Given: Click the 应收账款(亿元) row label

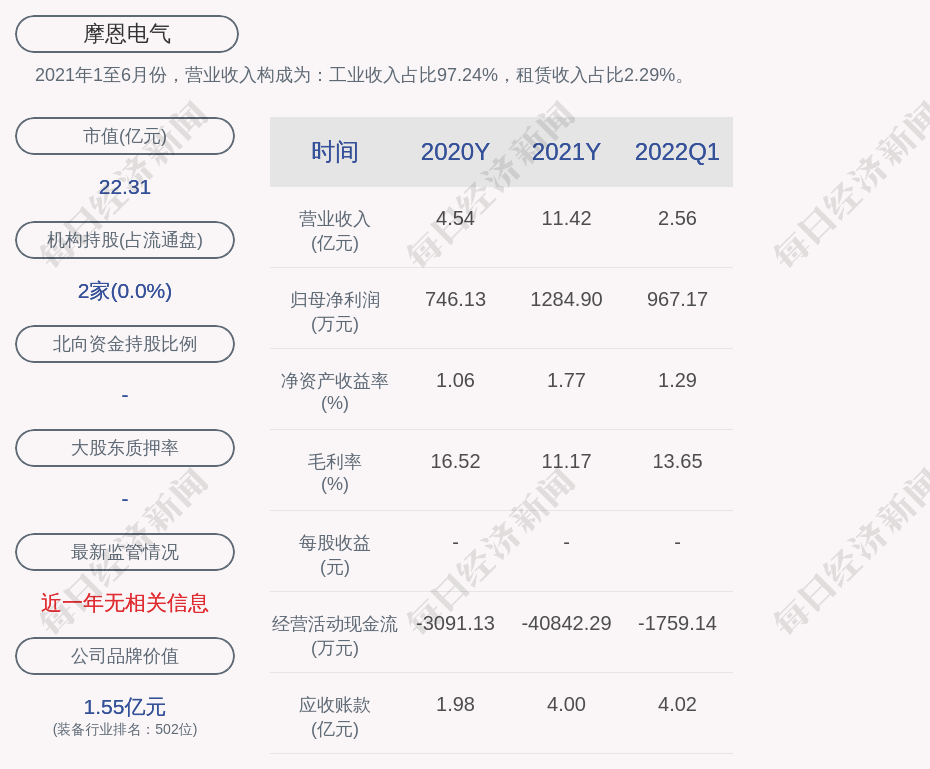Looking at the screenshot, I should coord(335,717).
